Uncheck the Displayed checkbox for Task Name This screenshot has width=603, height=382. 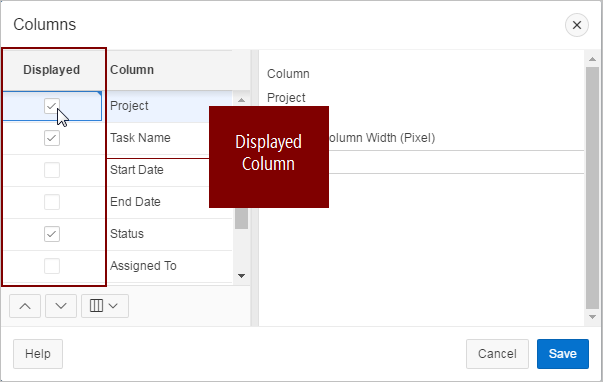(x=52, y=138)
